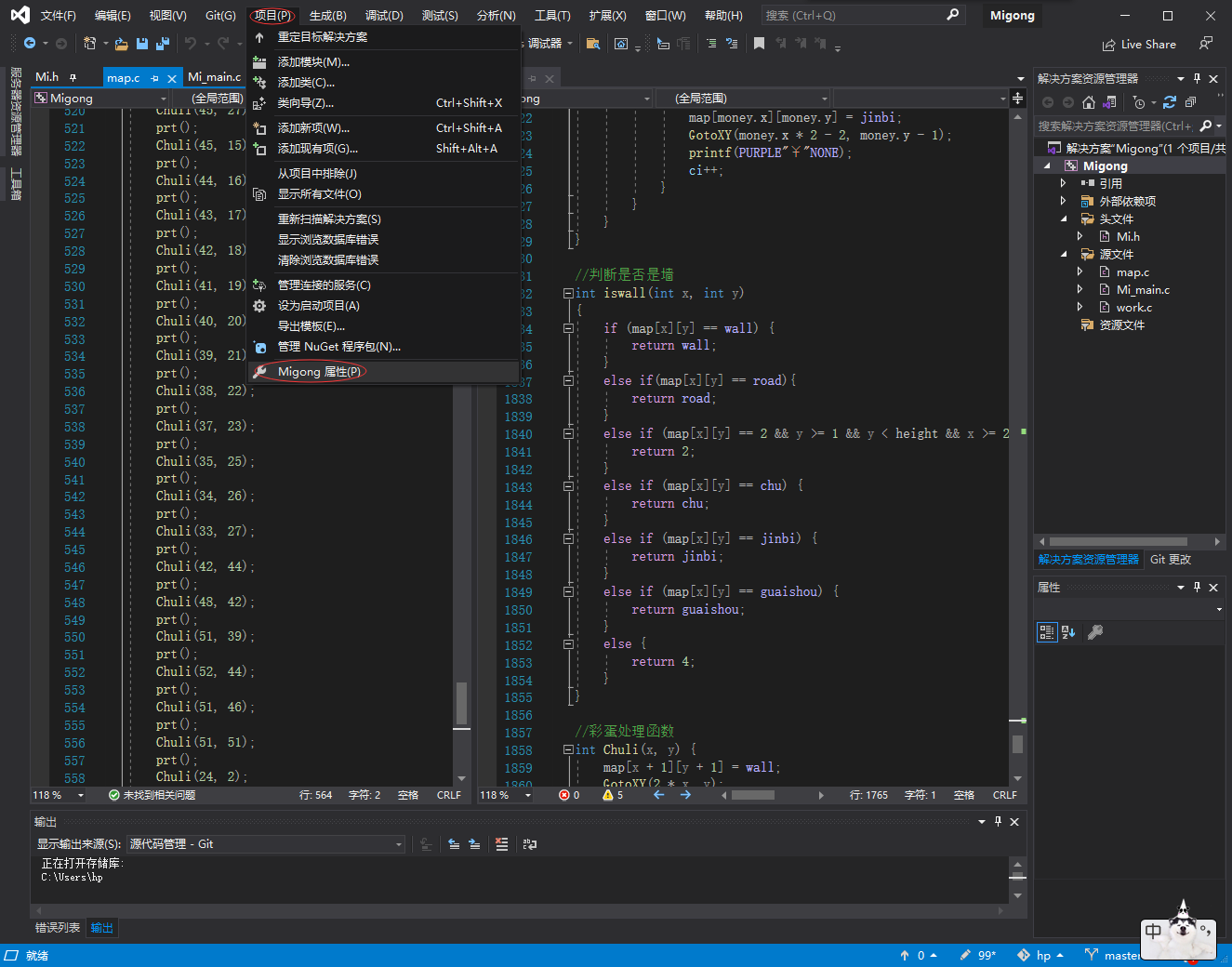Expand the 外部依赖项 tree node
Viewport: 1232px width, 967px height.
pyautogui.click(x=1064, y=202)
